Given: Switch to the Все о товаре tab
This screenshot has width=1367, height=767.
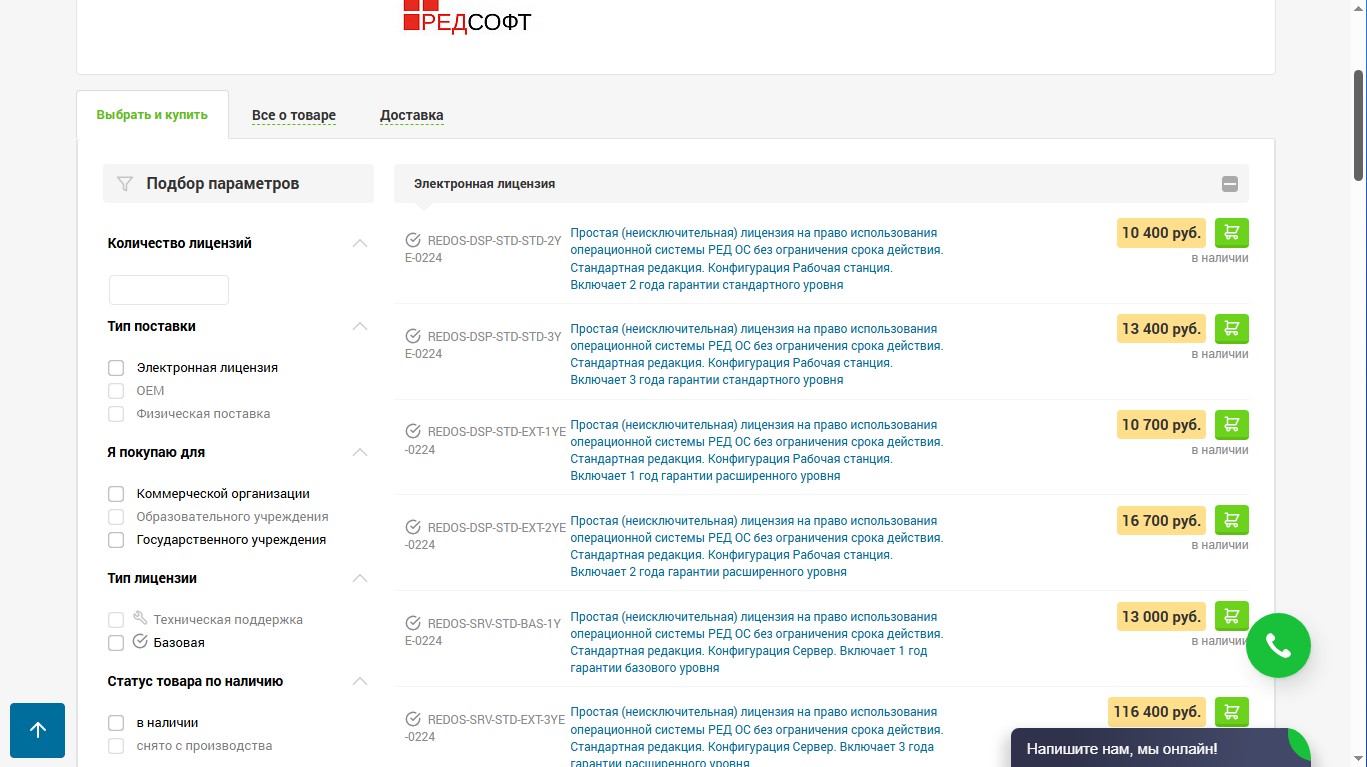Looking at the screenshot, I should point(294,115).
